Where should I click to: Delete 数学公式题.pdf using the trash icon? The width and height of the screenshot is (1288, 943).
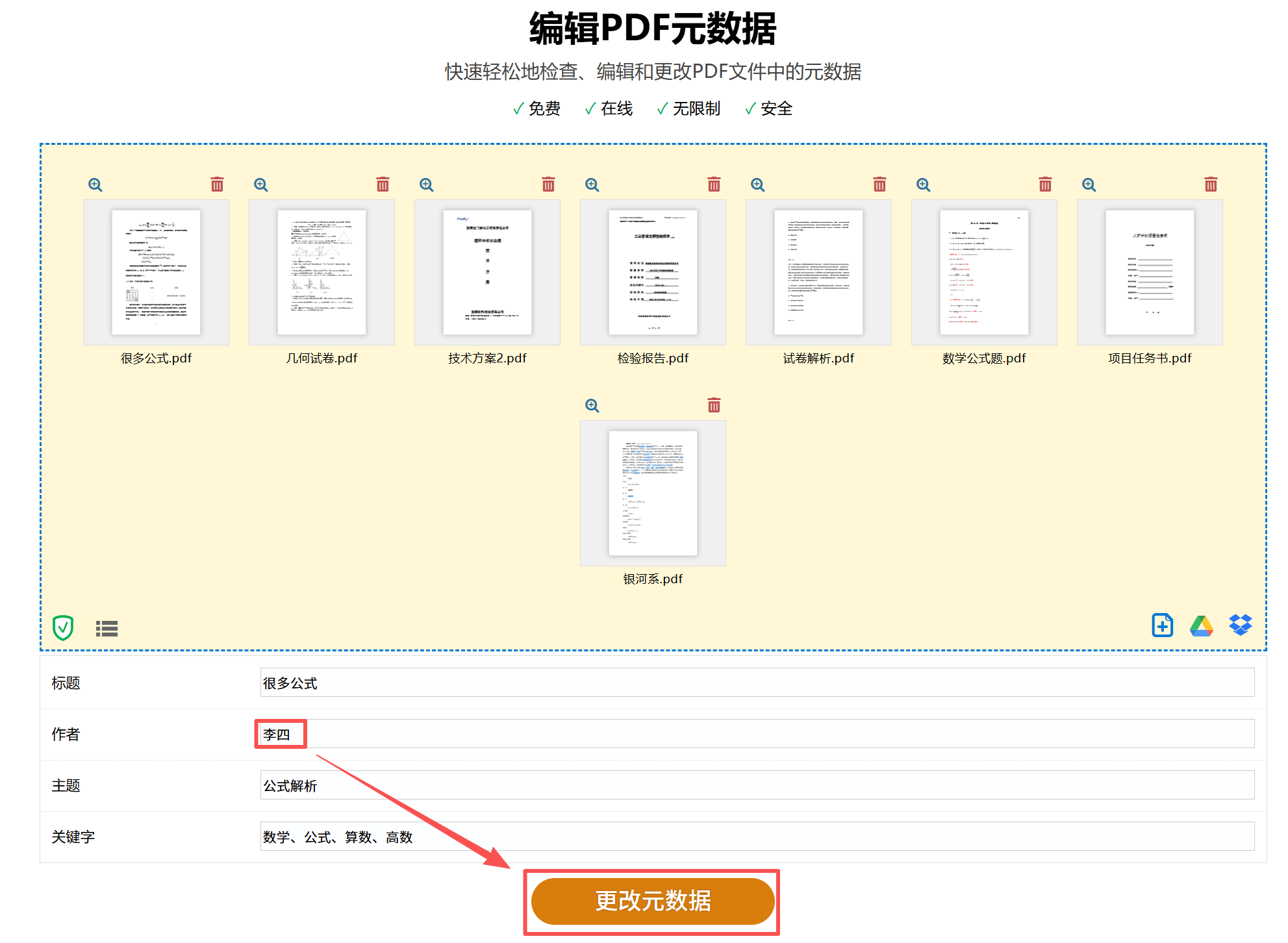(1045, 184)
